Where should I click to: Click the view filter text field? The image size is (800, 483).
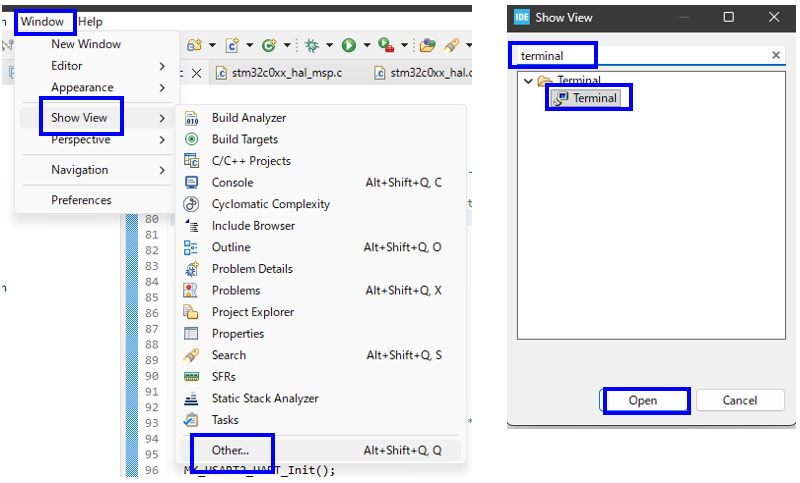pos(640,56)
